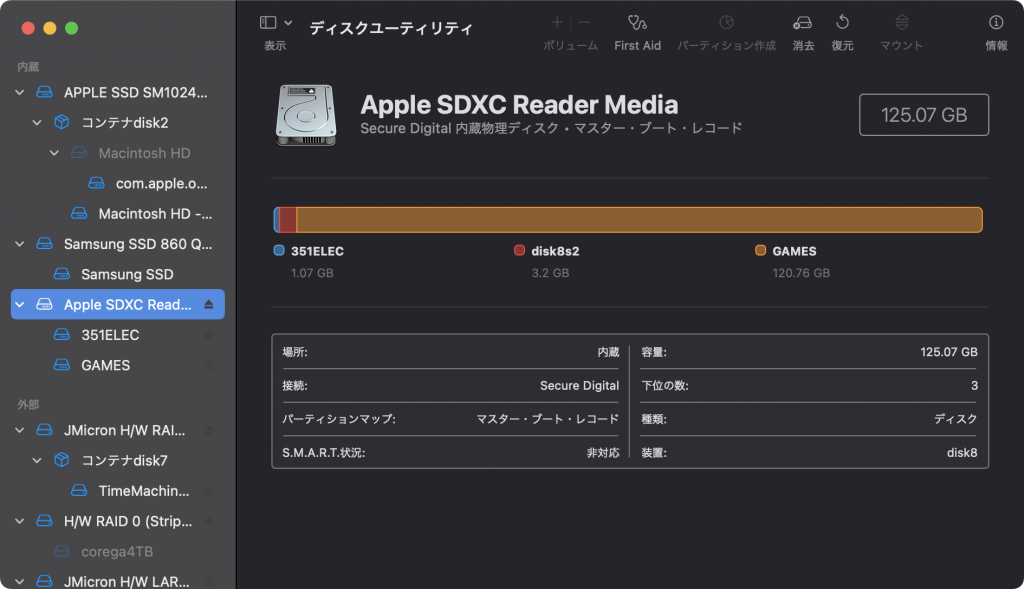Click the 1.07 GB size under 351ELEC
This screenshot has width=1024, height=589.
312,273
